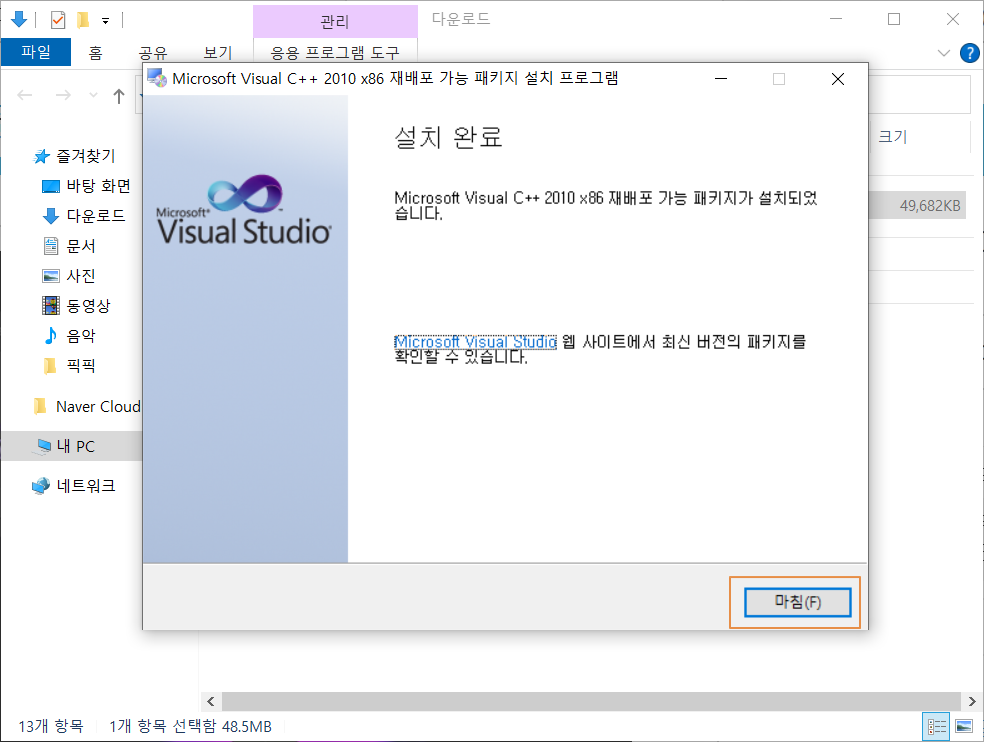Viewport: 984px width, 742px height.
Task: Open 동영상 in the navigation pane
Action: 88,306
